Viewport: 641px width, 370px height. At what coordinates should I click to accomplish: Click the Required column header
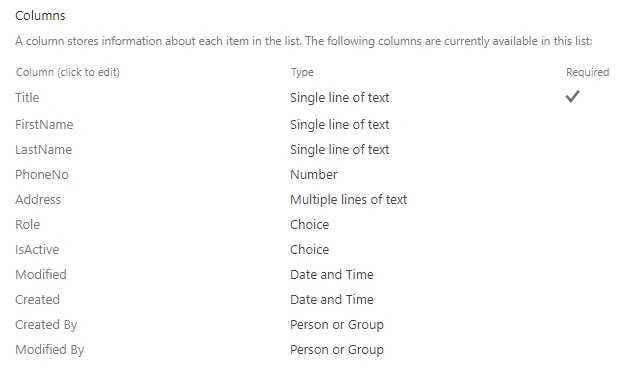pyautogui.click(x=587, y=72)
